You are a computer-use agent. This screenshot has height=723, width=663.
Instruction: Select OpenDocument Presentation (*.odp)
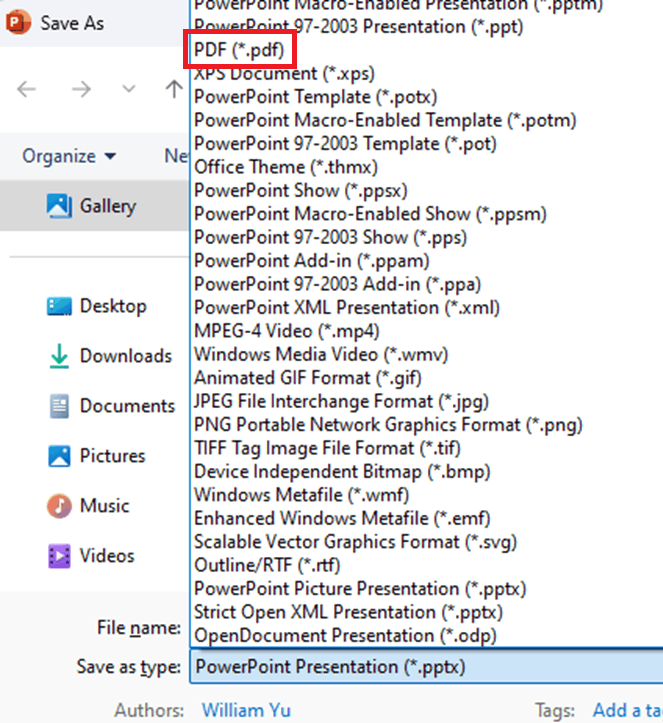tap(345, 635)
